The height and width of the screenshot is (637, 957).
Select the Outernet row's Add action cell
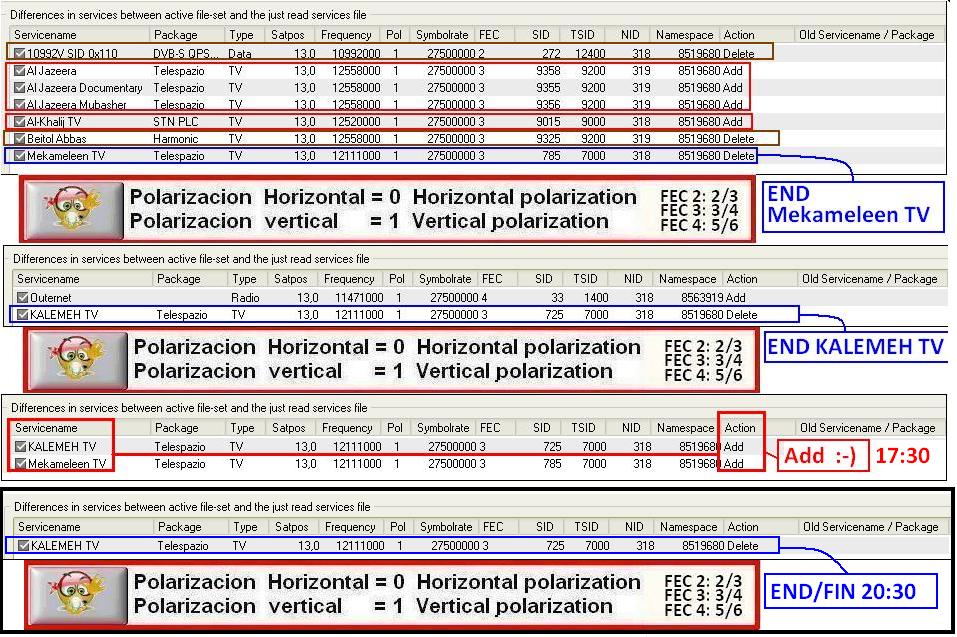(736, 298)
